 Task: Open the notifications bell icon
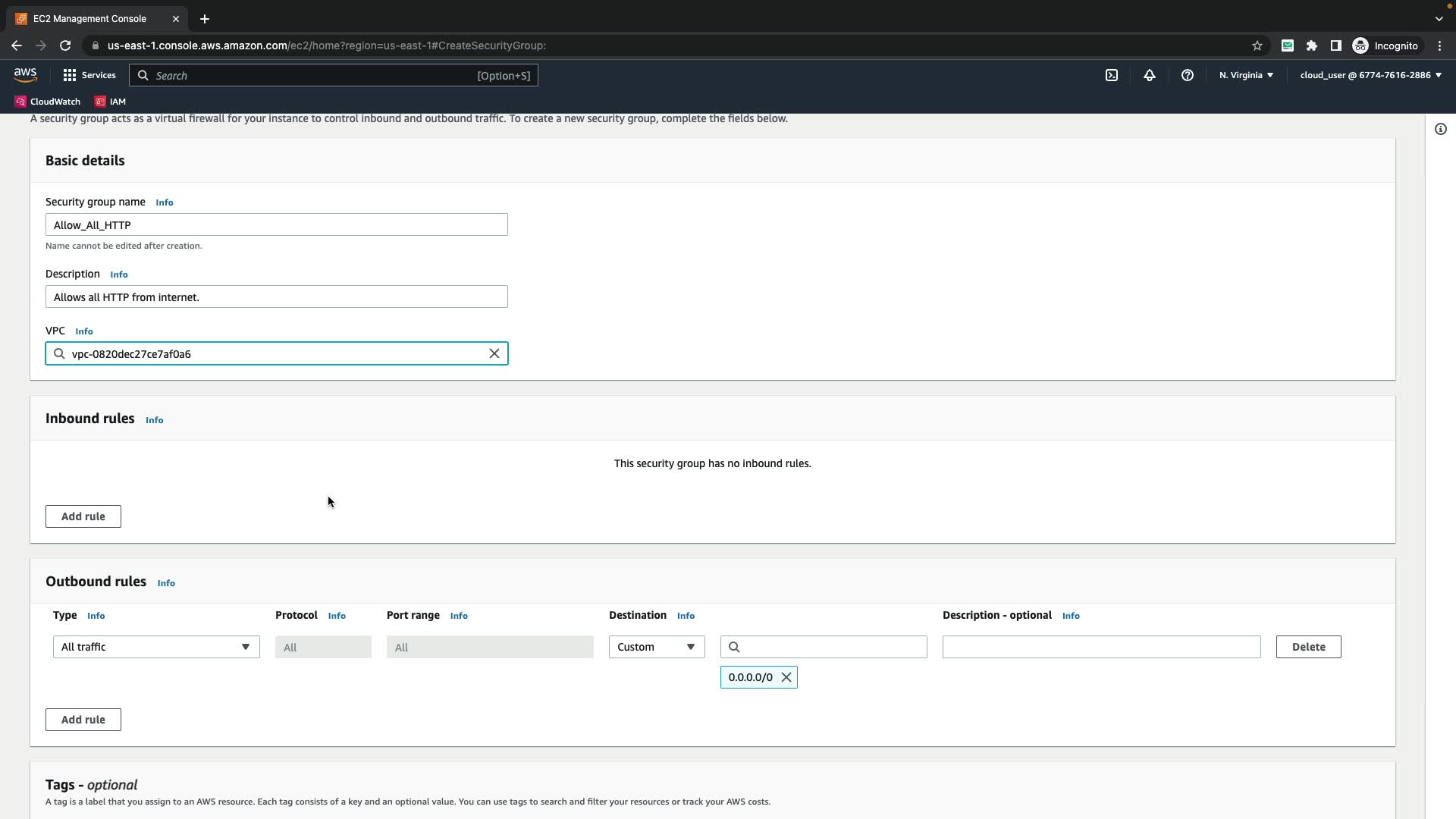click(x=1149, y=75)
